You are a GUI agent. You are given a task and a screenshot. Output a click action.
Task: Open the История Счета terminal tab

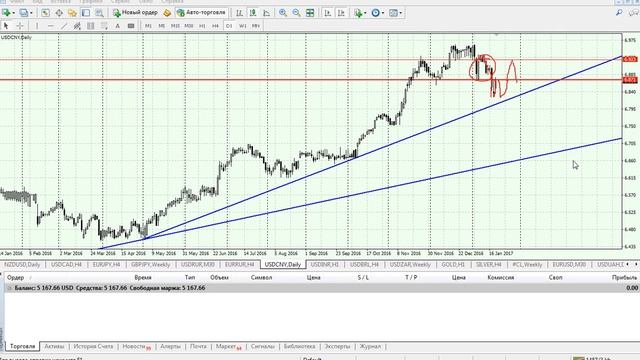93,346
